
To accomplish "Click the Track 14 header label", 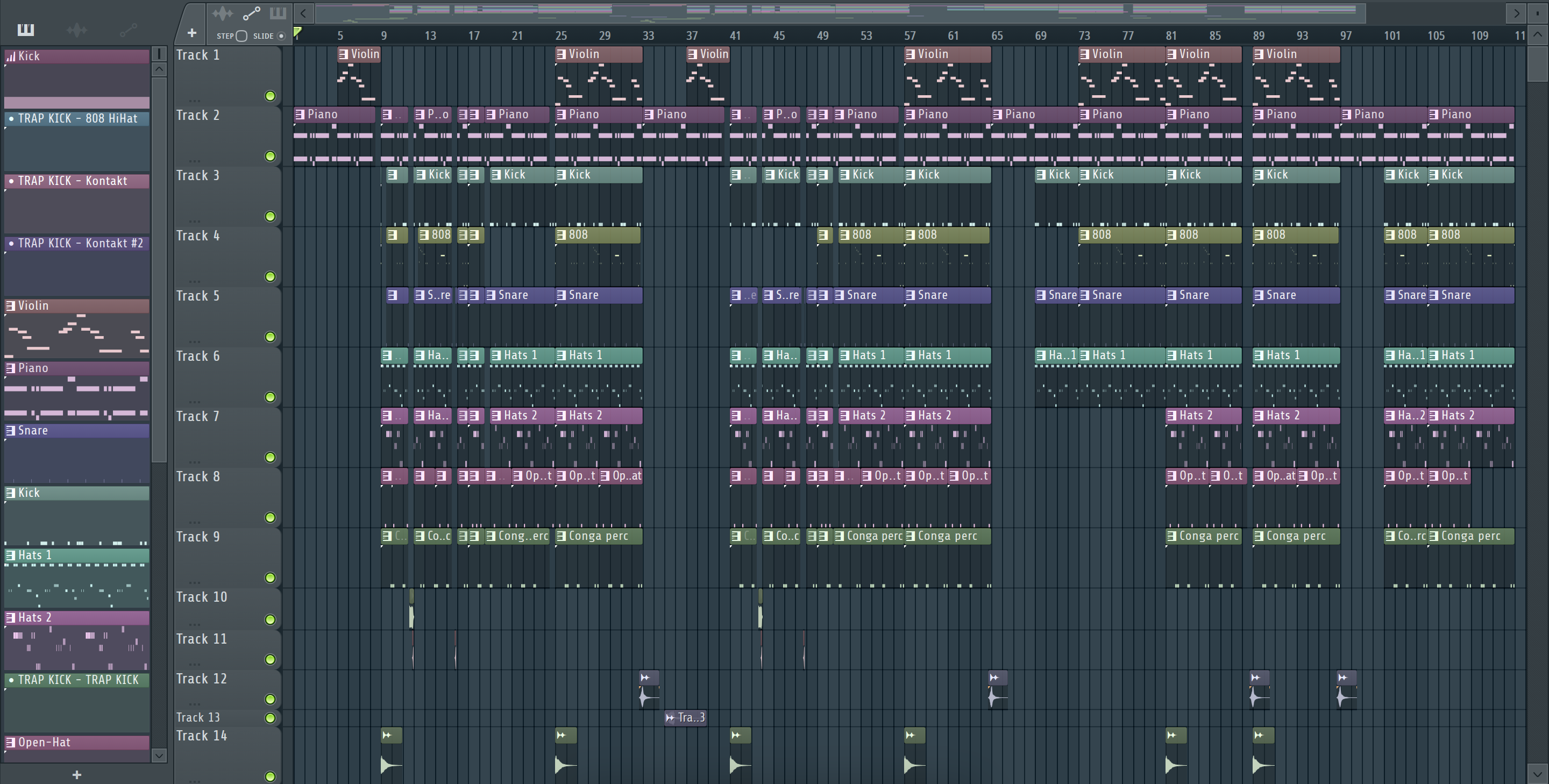I will [x=202, y=736].
